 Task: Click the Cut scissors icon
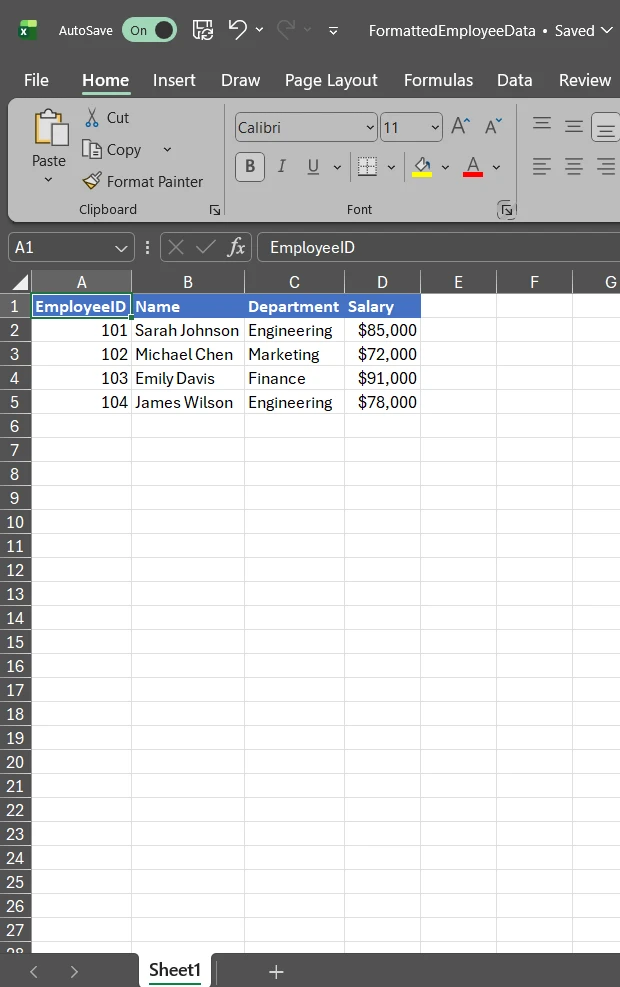coord(93,118)
